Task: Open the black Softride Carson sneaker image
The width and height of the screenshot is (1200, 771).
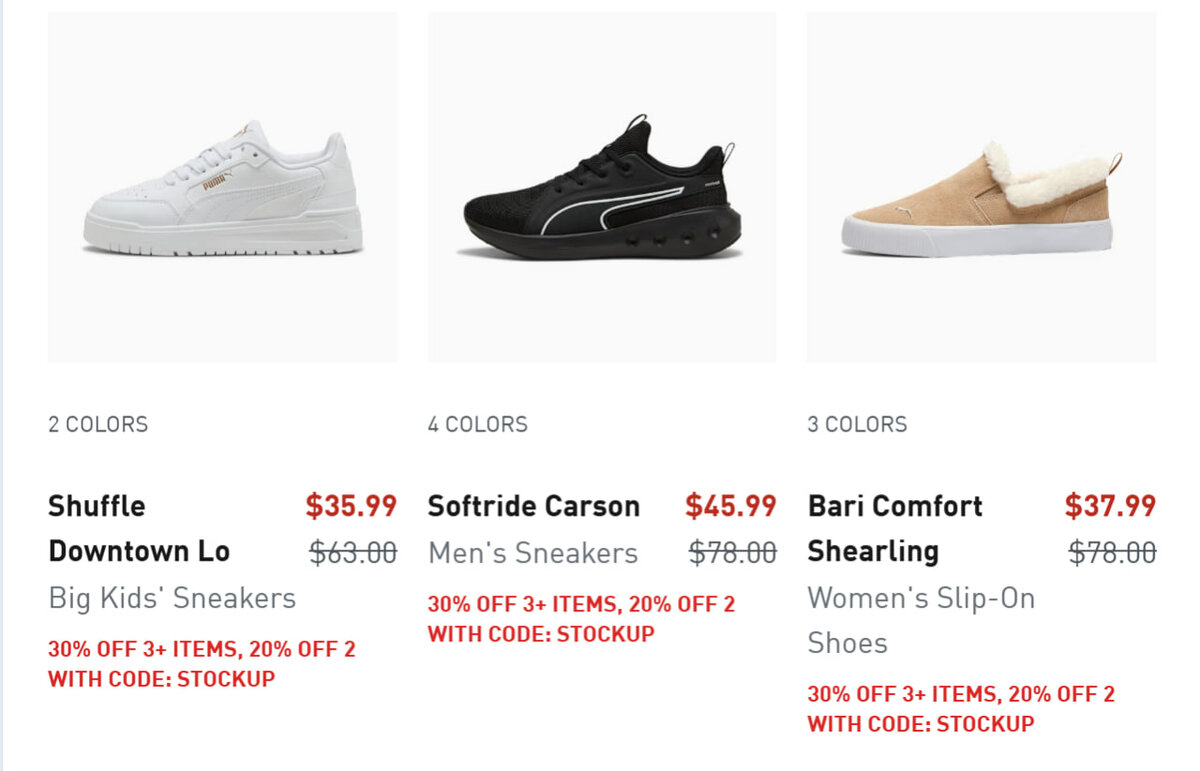Action: (x=601, y=188)
